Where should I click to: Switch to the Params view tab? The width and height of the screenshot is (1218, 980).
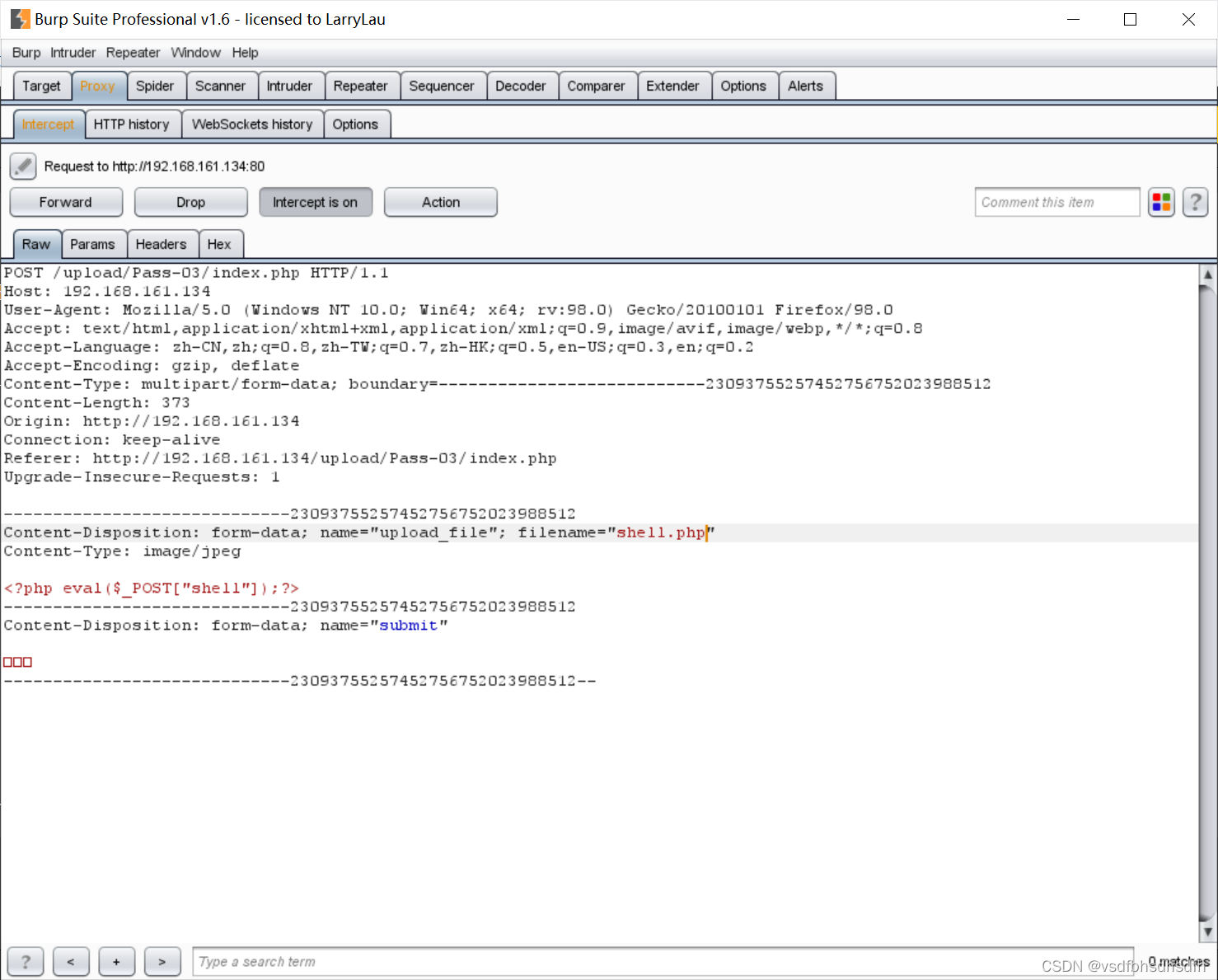[x=92, y=244]
